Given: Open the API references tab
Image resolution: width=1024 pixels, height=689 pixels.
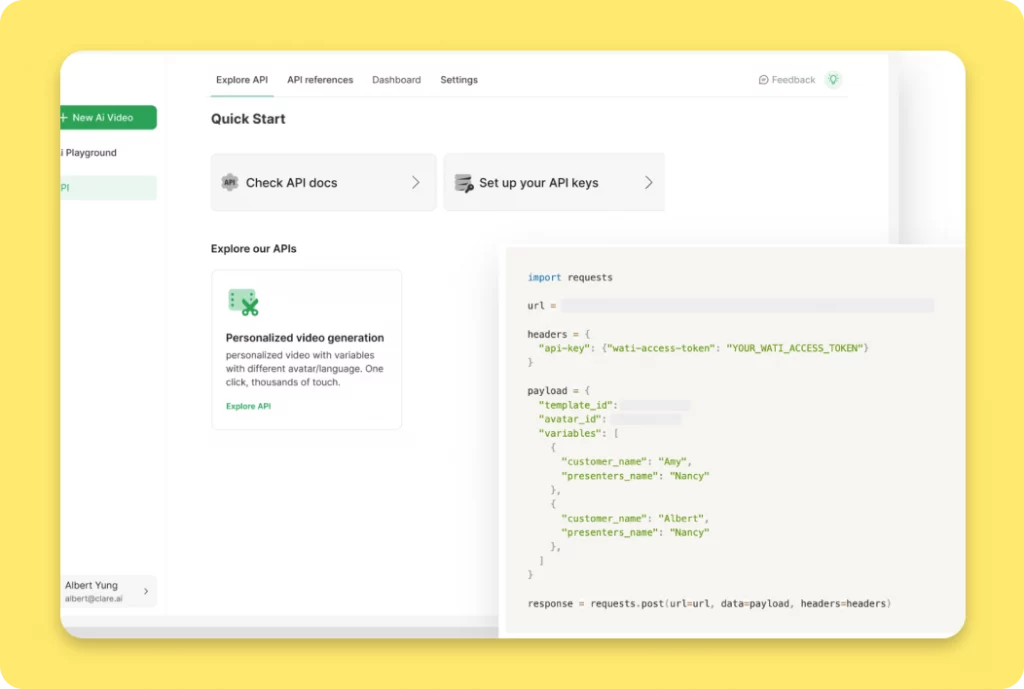Looking at the screenshot, I should coord(320,80).
